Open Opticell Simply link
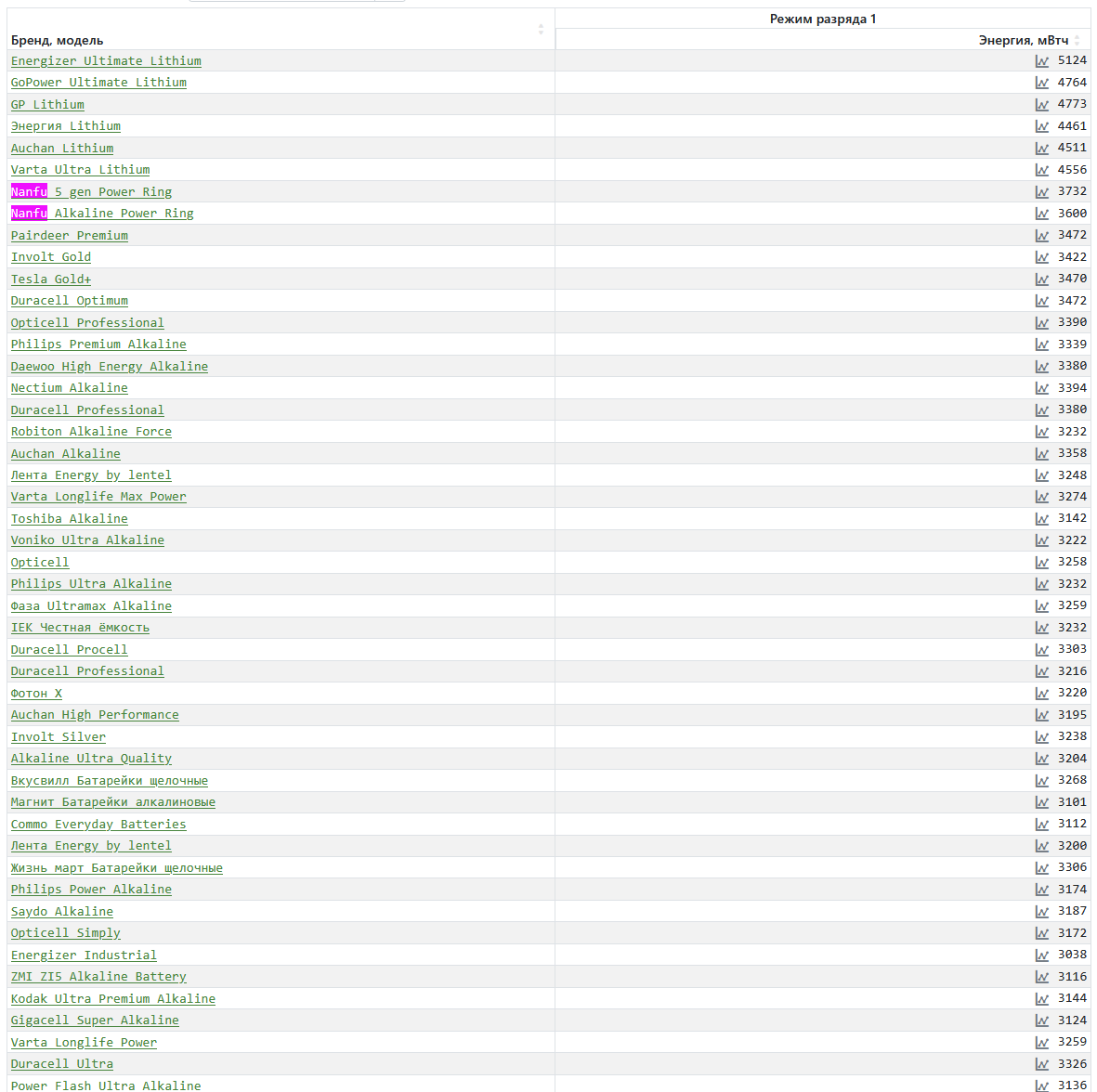The width and height of the screenshot is (1097, 1092). point(66,933)
